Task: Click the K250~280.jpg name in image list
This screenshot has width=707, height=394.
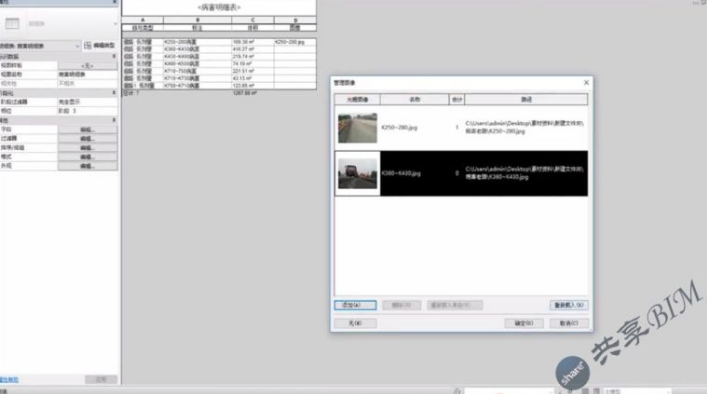Action: click(399, 128)
